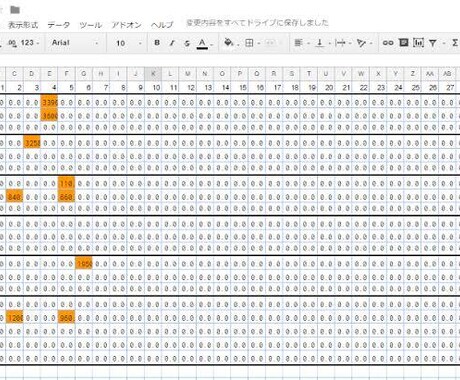Open the 123 number format dropdown
460x380 pixels.
pyautogui.click(x=30, y=43)
